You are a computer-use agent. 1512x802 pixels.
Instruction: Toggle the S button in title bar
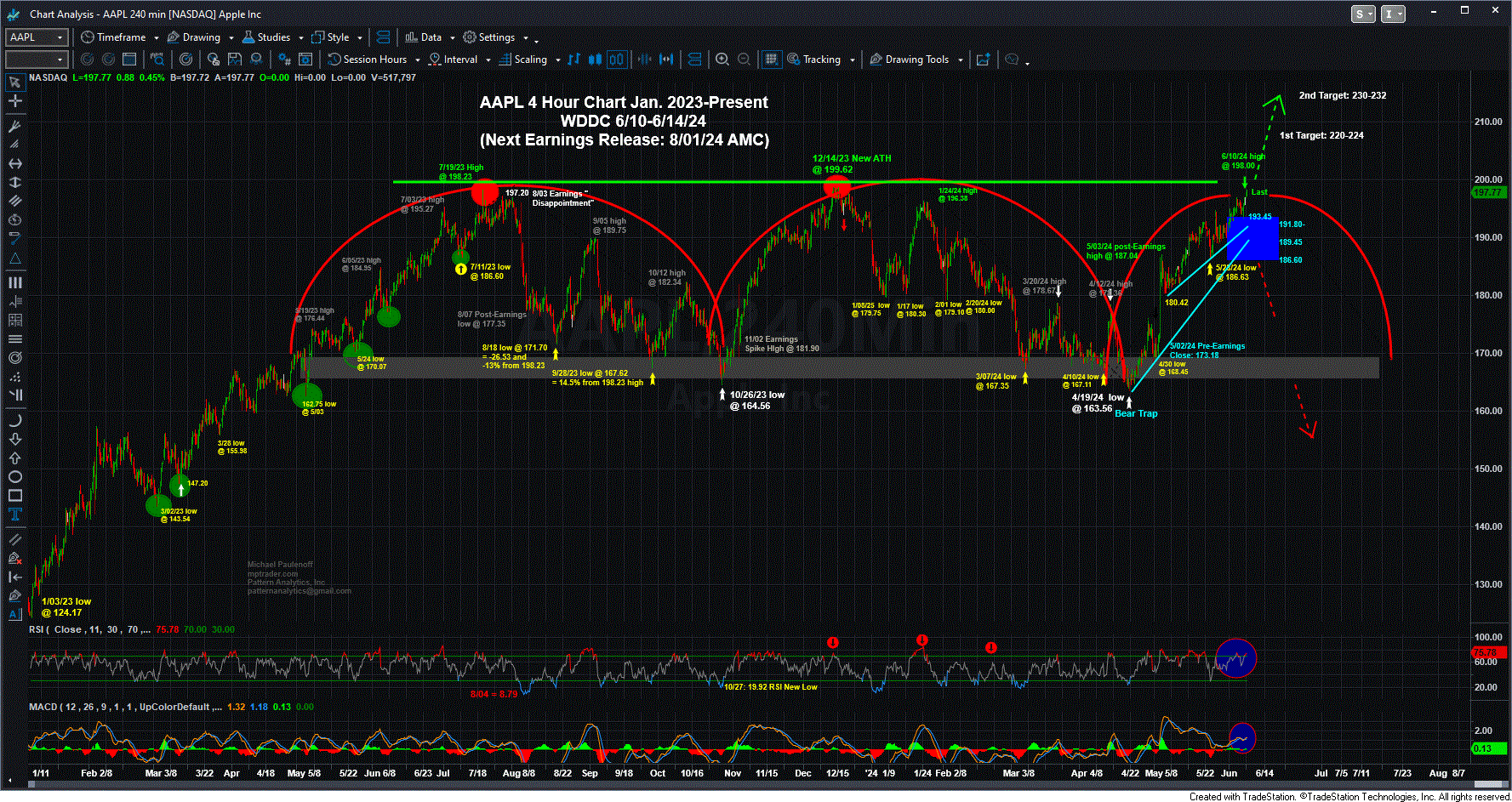point(1363,14)
